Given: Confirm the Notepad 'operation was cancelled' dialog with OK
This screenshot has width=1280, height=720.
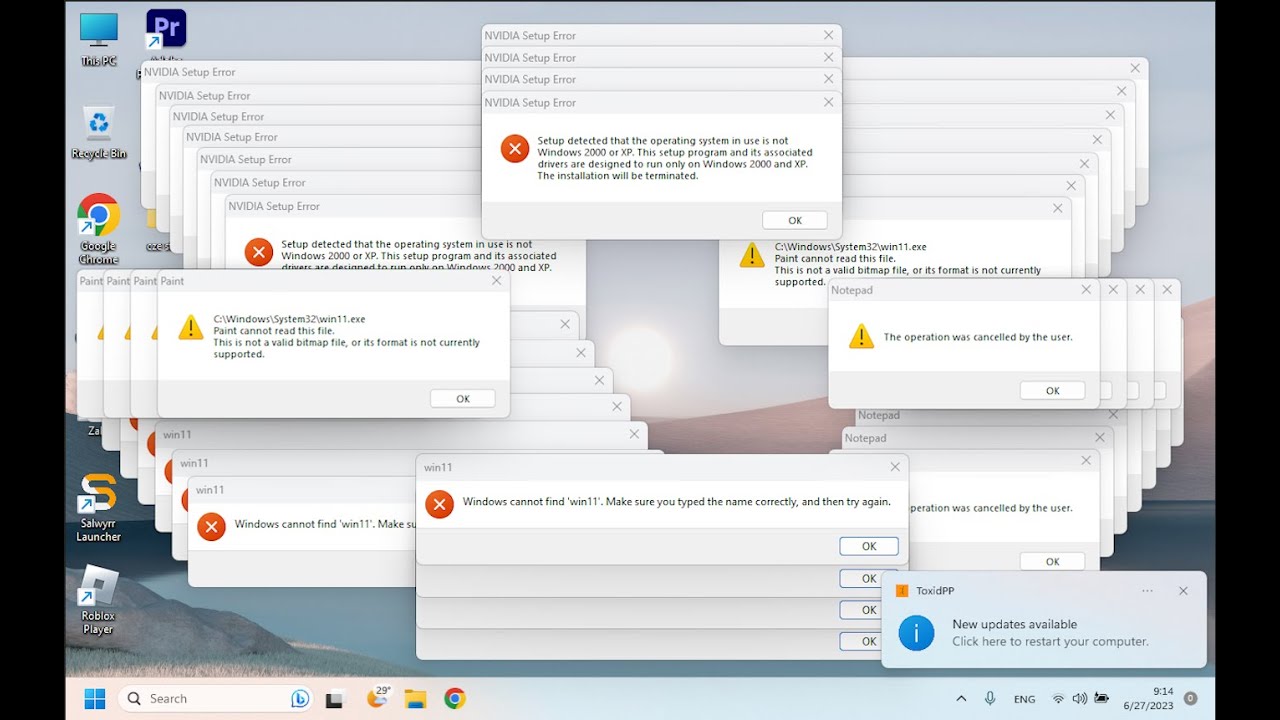Looking at the screenshot, I should [1052, 391].
